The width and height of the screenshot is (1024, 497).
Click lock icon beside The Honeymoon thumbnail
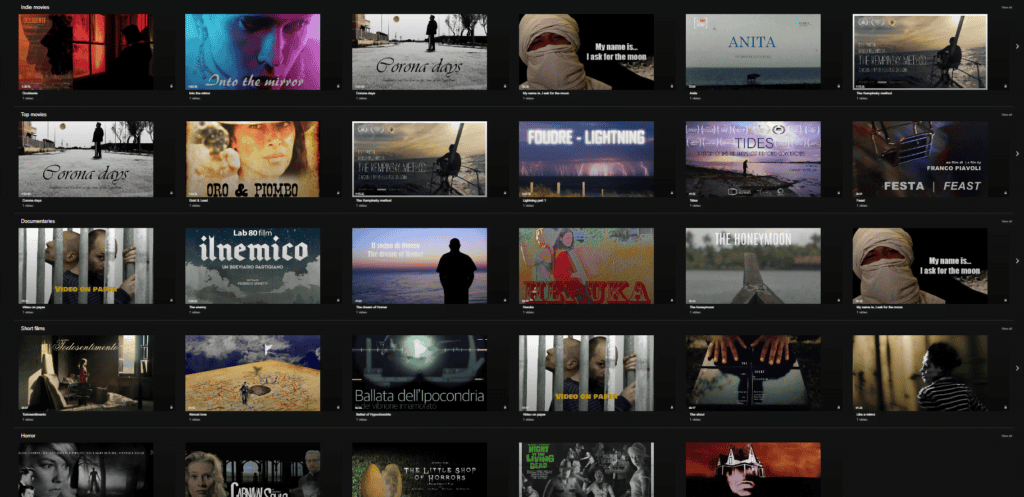tap(837, 299)
